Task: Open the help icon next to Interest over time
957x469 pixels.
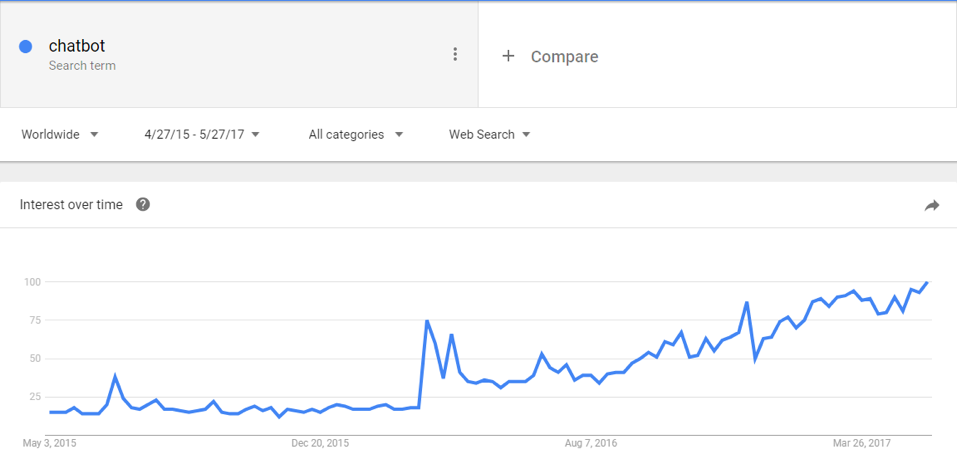Action: coord(143,205)
